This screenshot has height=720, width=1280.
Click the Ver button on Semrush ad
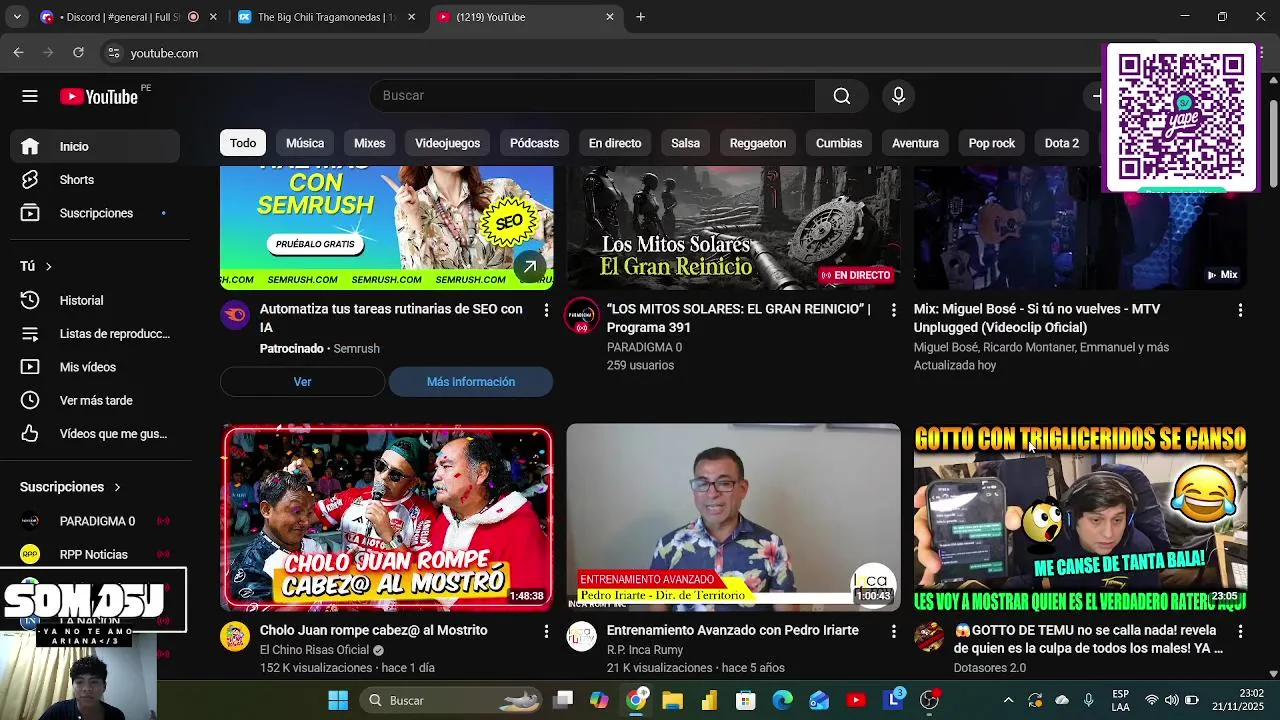(302, 382)
